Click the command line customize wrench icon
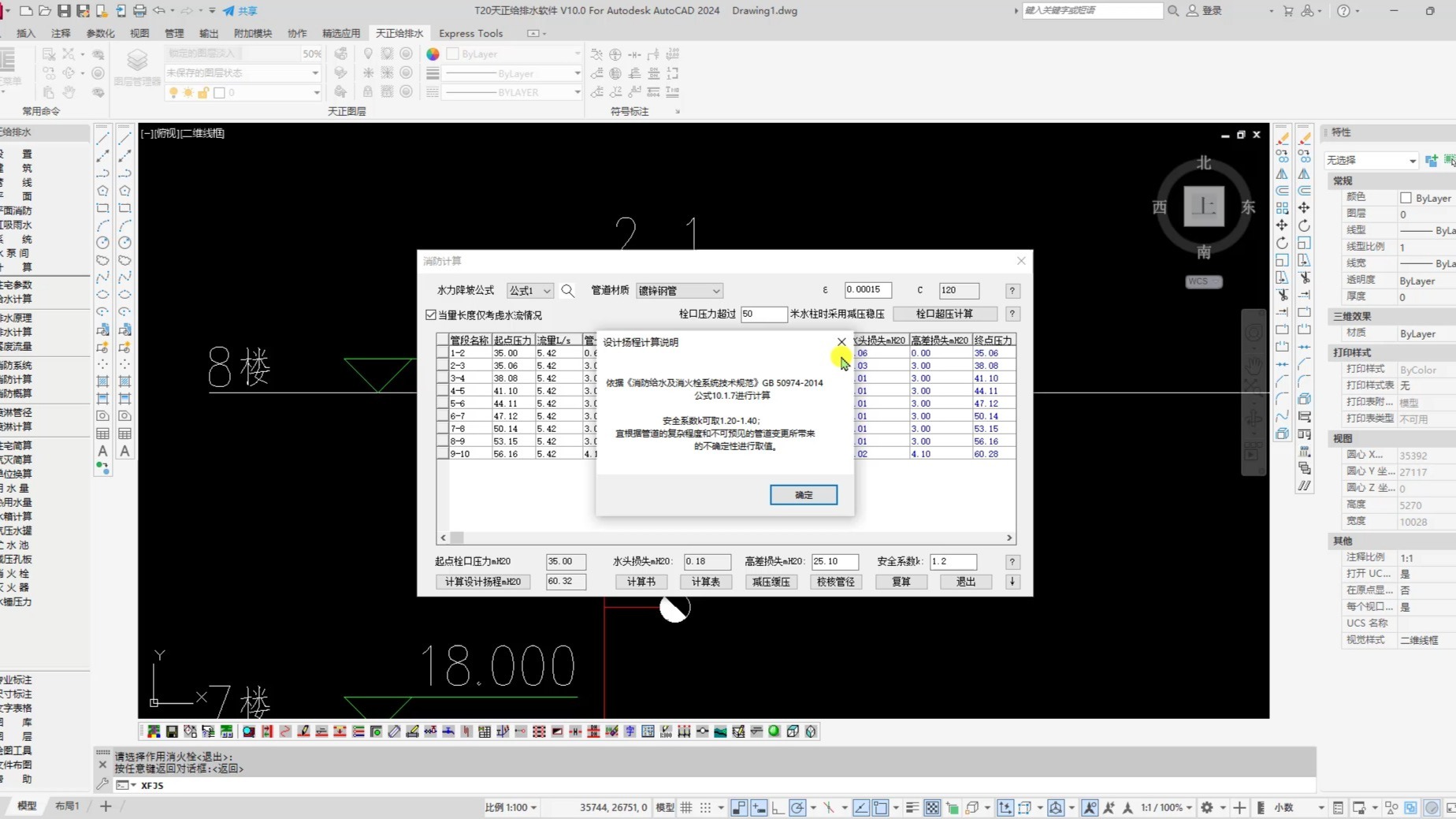 click(102, 785)
